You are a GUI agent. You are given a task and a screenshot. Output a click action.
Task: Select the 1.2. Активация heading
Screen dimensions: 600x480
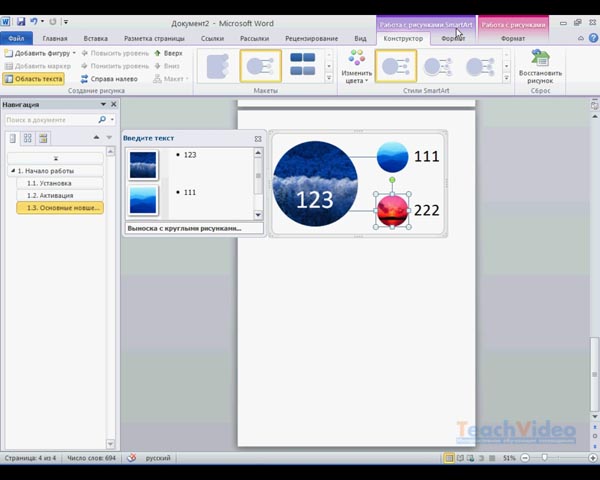point(50,195)
